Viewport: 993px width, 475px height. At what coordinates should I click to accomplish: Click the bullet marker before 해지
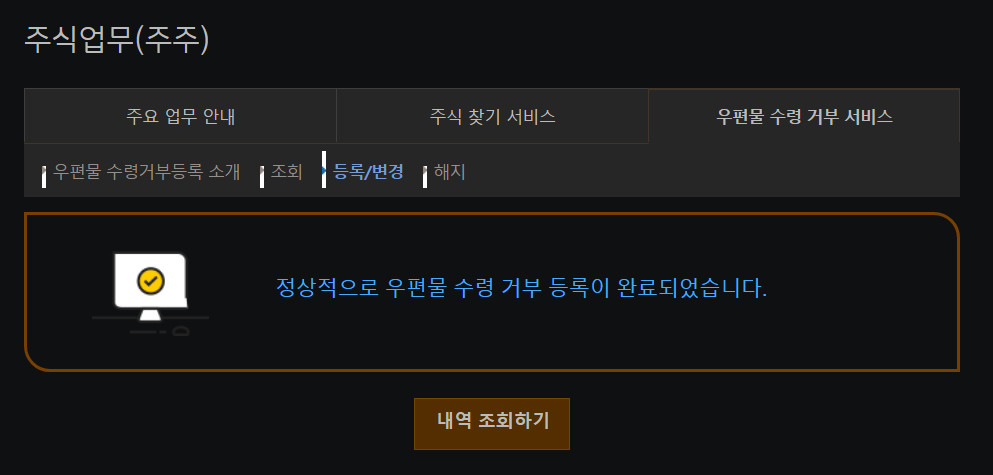click(x=424, y=176)
